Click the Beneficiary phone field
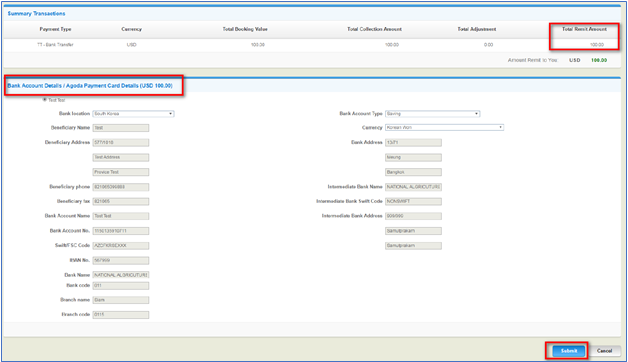Image resolution: width=628 pixels, height=362 pixels. [x=121, y=187]
